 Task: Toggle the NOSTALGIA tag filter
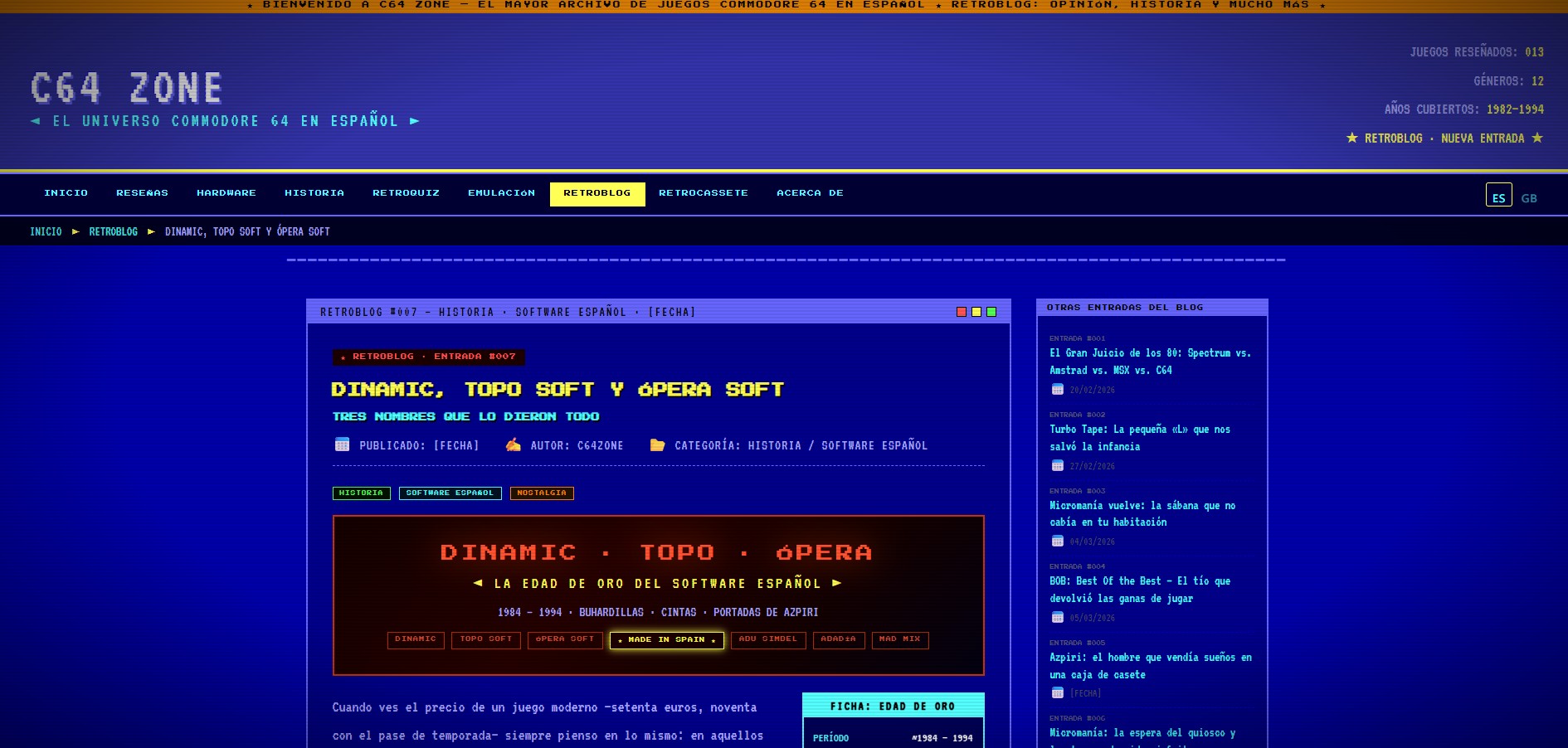click(542, 493)
